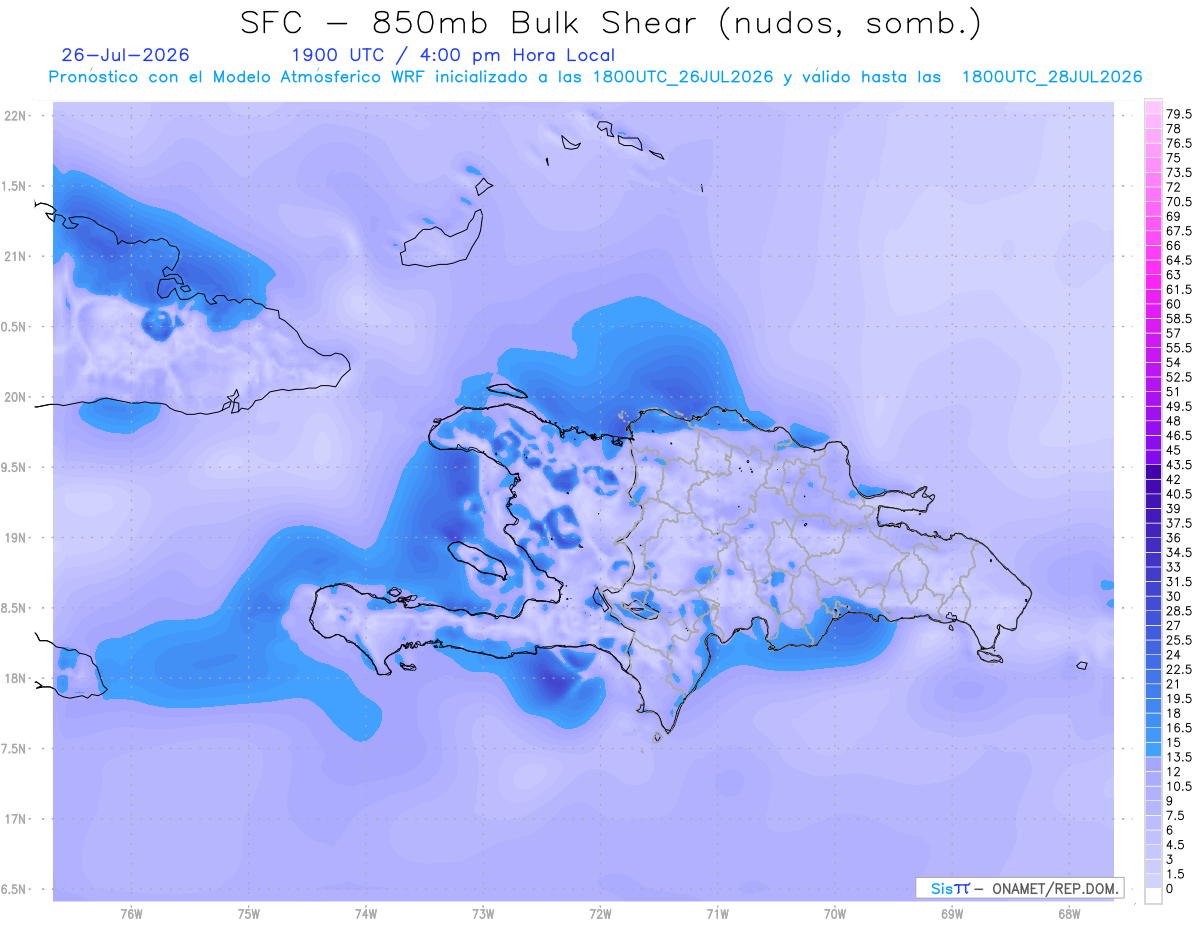Viewport: 1200px width, 927px height.
Task: Click the '39' color scale value
Action: pos(1174,508)
